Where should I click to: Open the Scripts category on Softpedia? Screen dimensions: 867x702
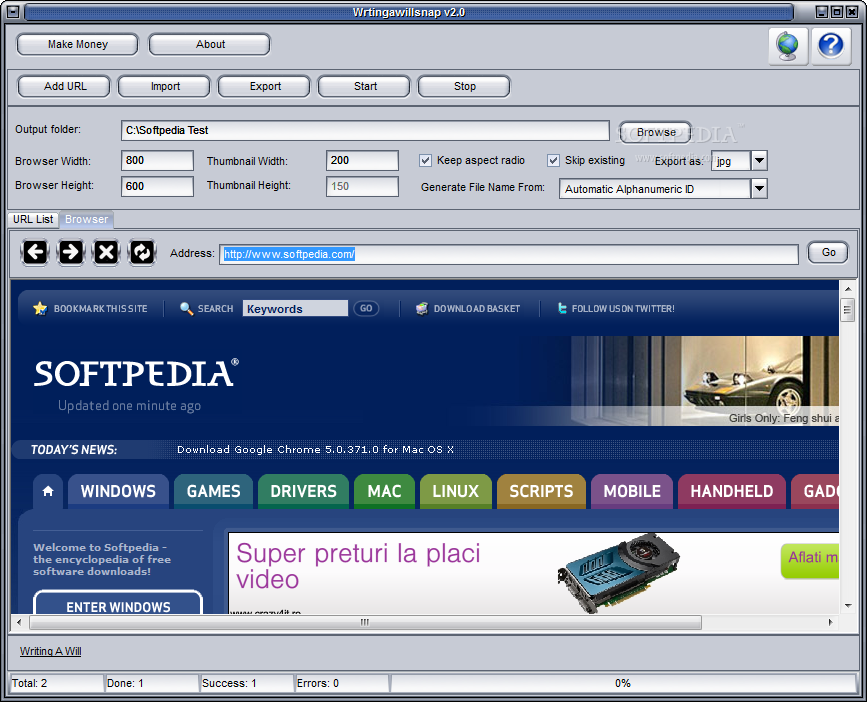click(541, 491)
